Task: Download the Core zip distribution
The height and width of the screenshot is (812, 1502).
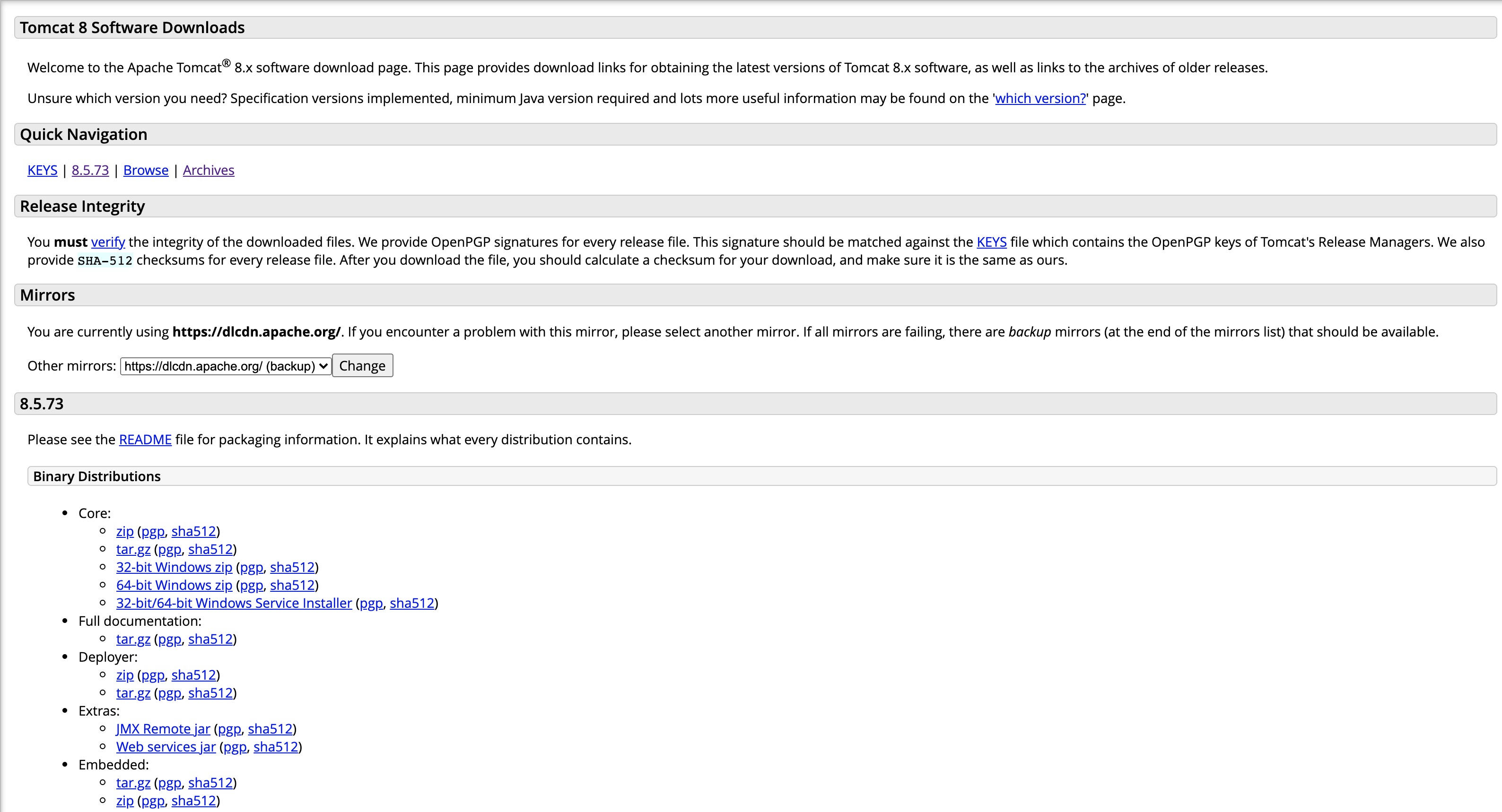Action: [125, 532]
